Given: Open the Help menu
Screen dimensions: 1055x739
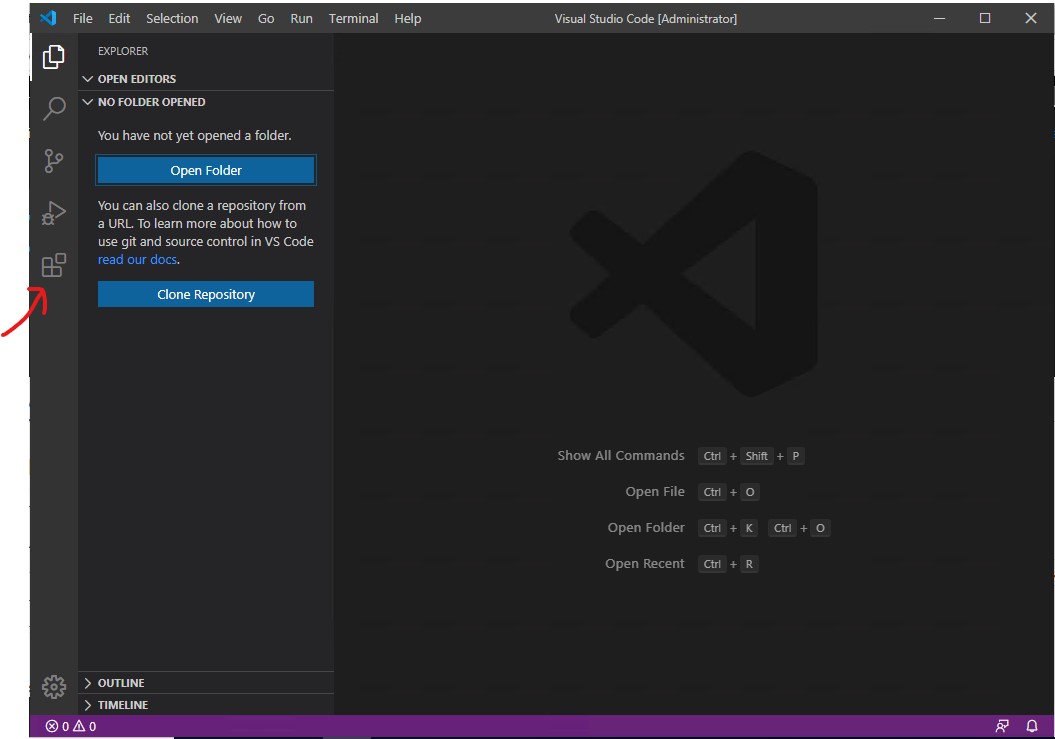Looking at the screenshot, I should tap(408, 19).
